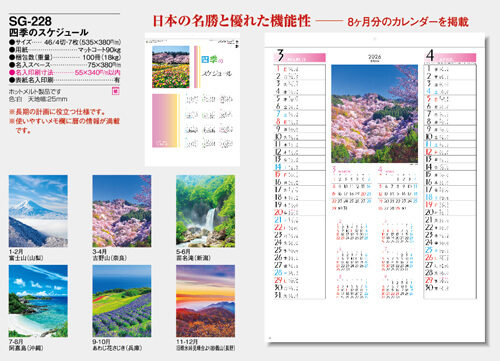Click the small pink square mark icon
500x361 pixels.
click(x=116, y=91)
